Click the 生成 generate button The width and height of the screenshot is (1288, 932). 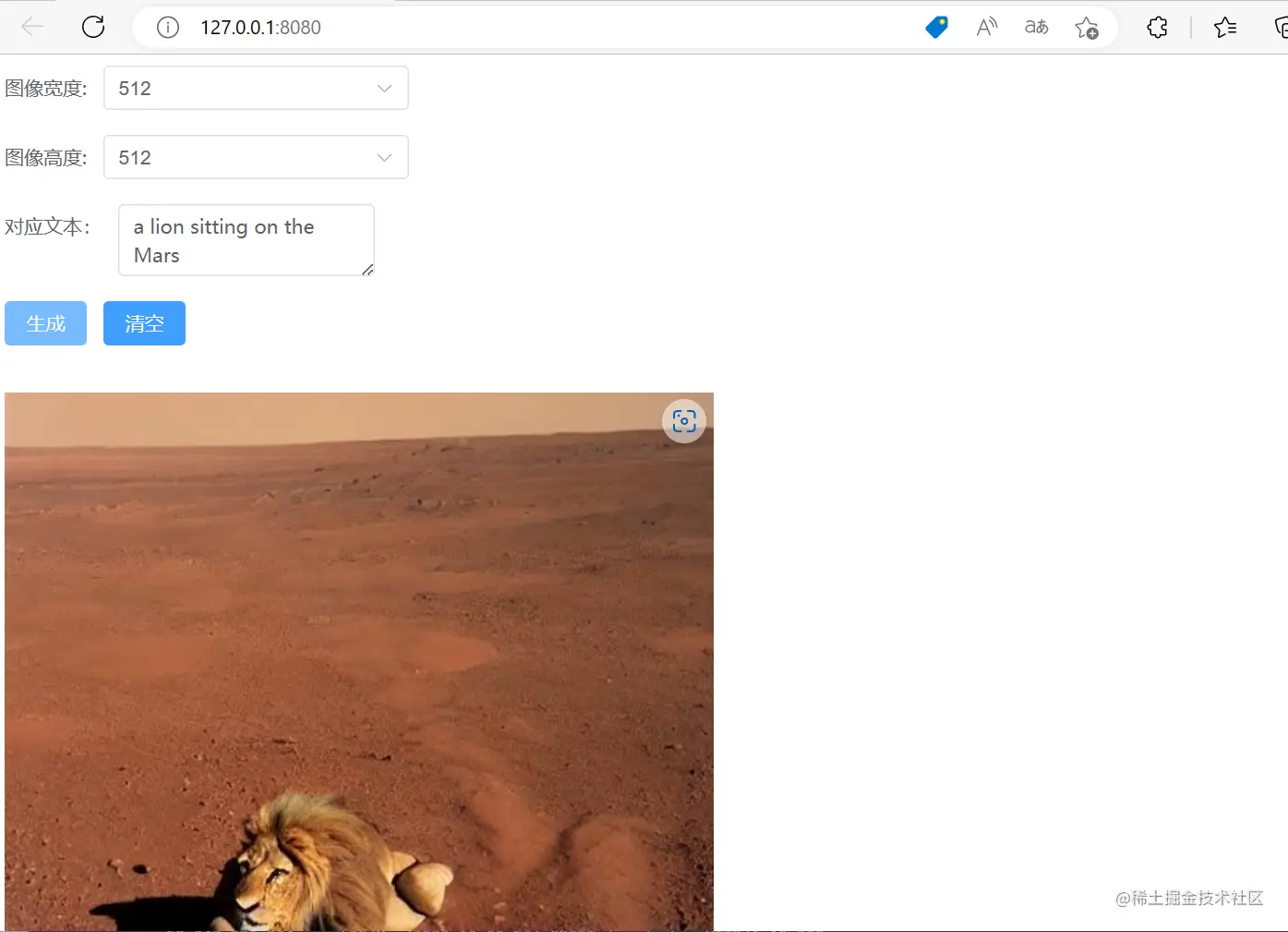click(x=45, y=323)
